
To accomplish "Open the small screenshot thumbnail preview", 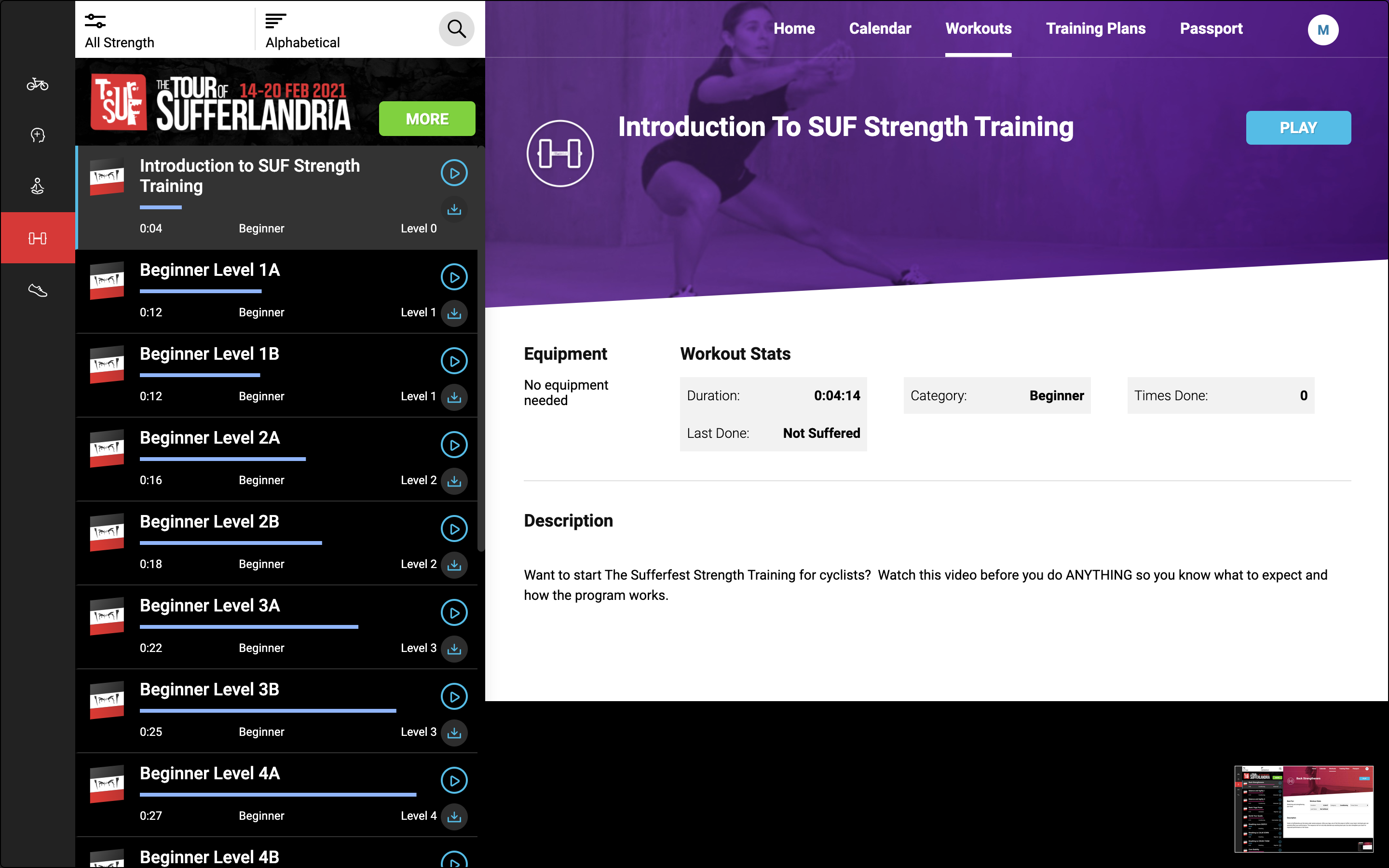I will (1304, 809).
